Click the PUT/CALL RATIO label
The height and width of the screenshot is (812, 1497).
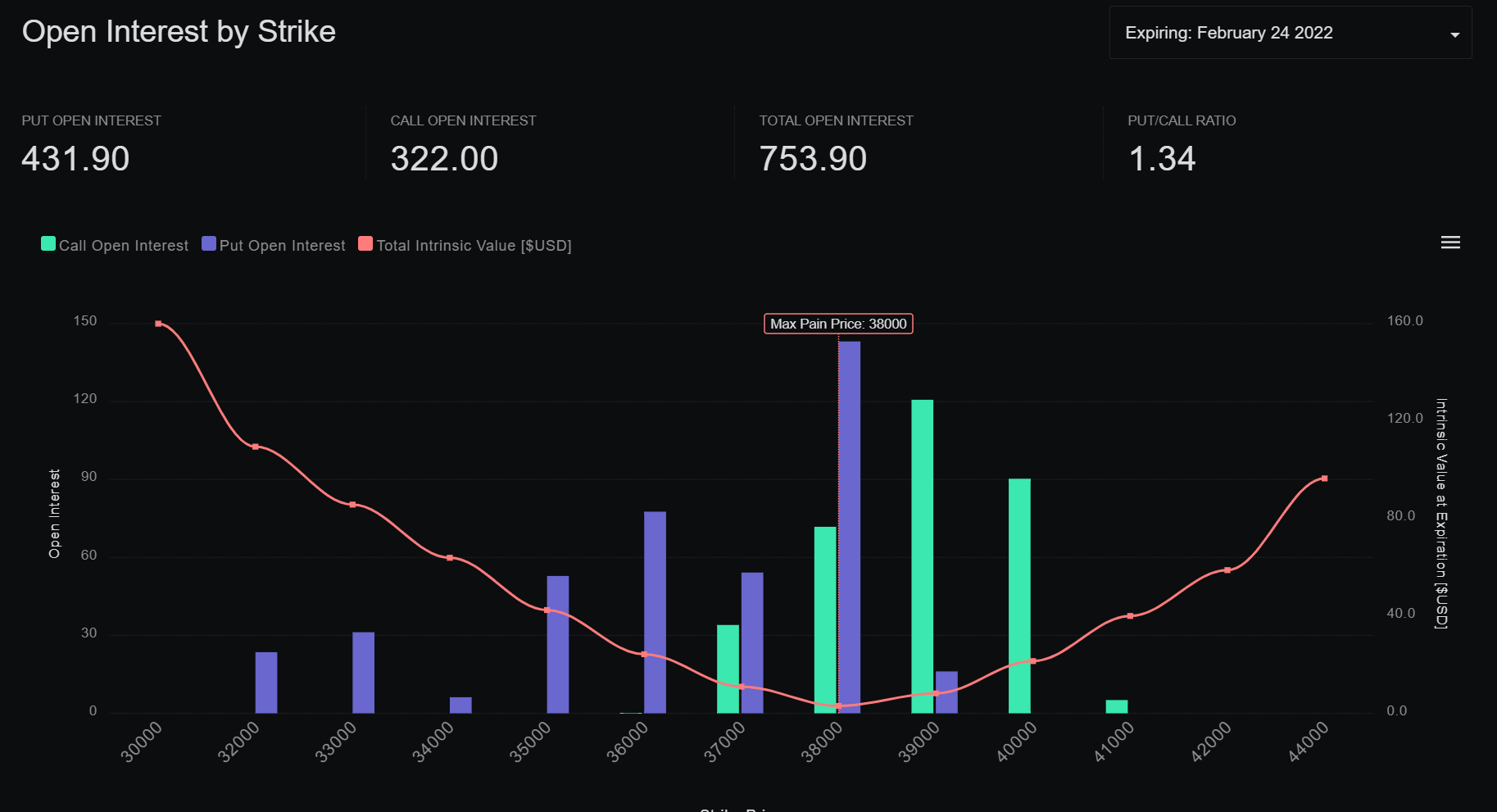(x=1182, y=120)
